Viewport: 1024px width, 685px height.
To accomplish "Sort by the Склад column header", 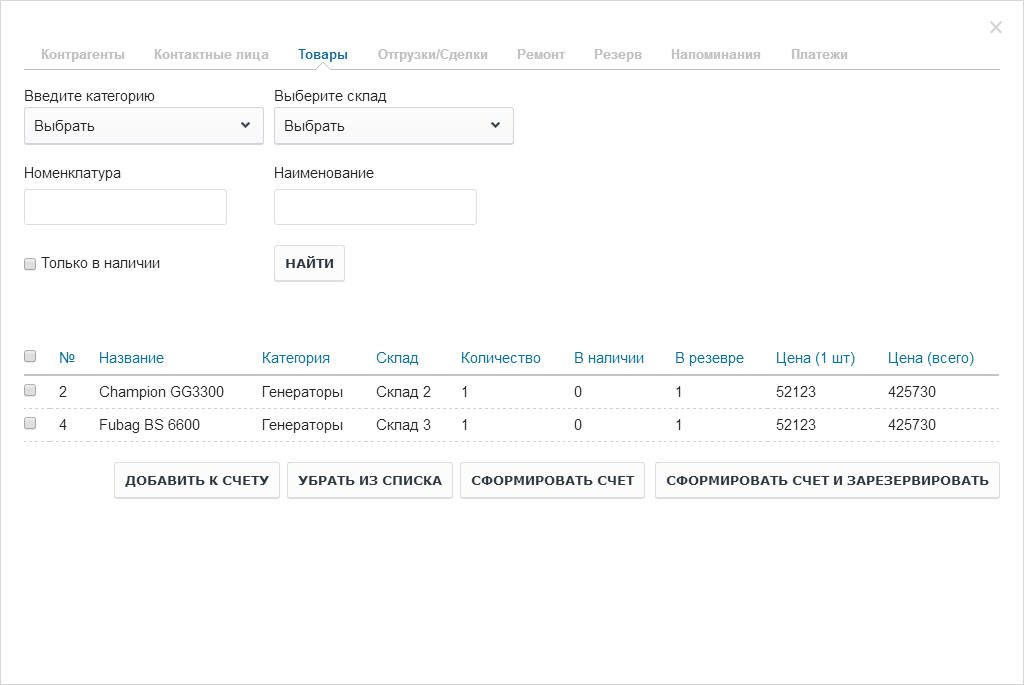I will pos(397,358).
